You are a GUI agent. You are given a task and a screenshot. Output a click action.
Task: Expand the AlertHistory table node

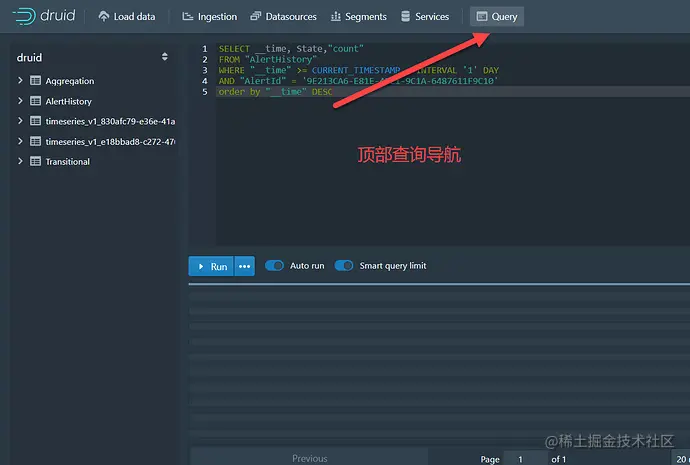point(20,100)
